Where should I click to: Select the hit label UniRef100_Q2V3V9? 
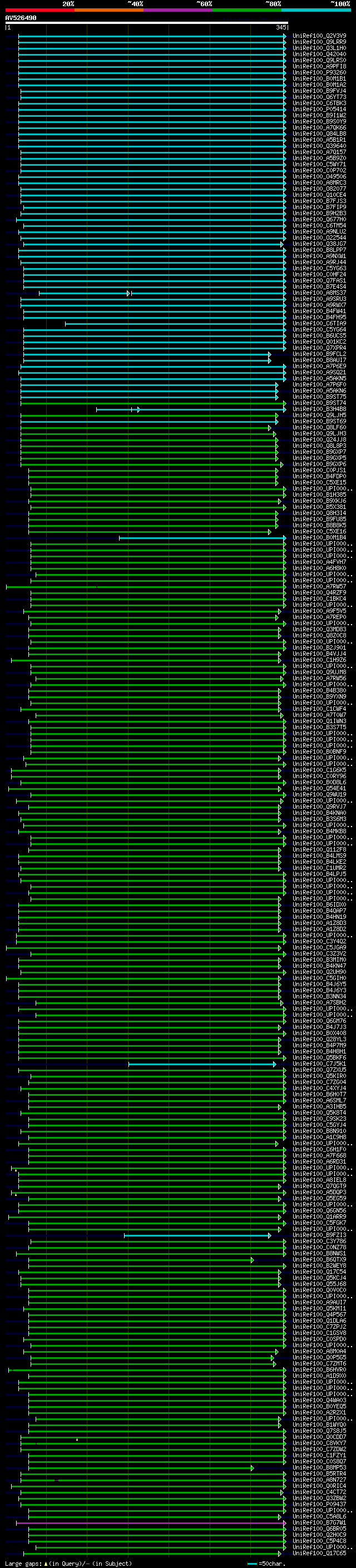coord(319,36)
